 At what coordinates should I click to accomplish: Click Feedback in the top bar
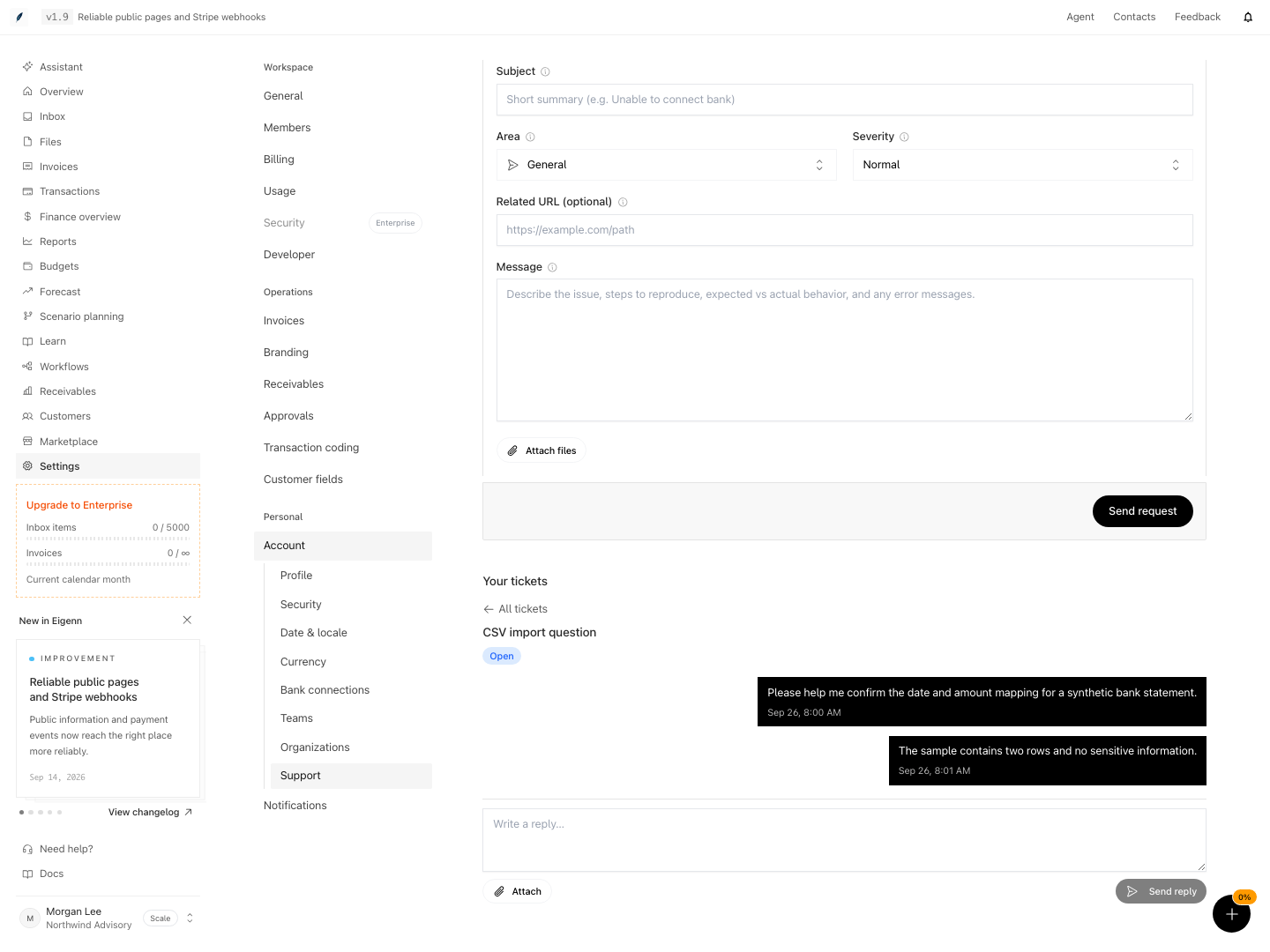(x=1198, y=17)
